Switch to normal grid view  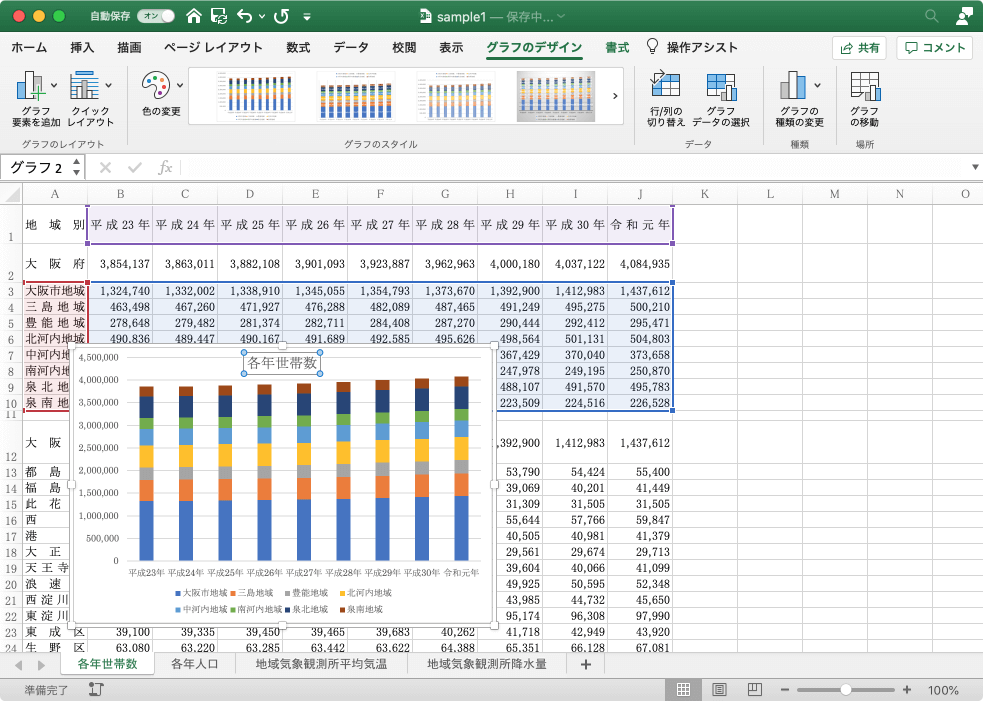(x=684, y=690)
